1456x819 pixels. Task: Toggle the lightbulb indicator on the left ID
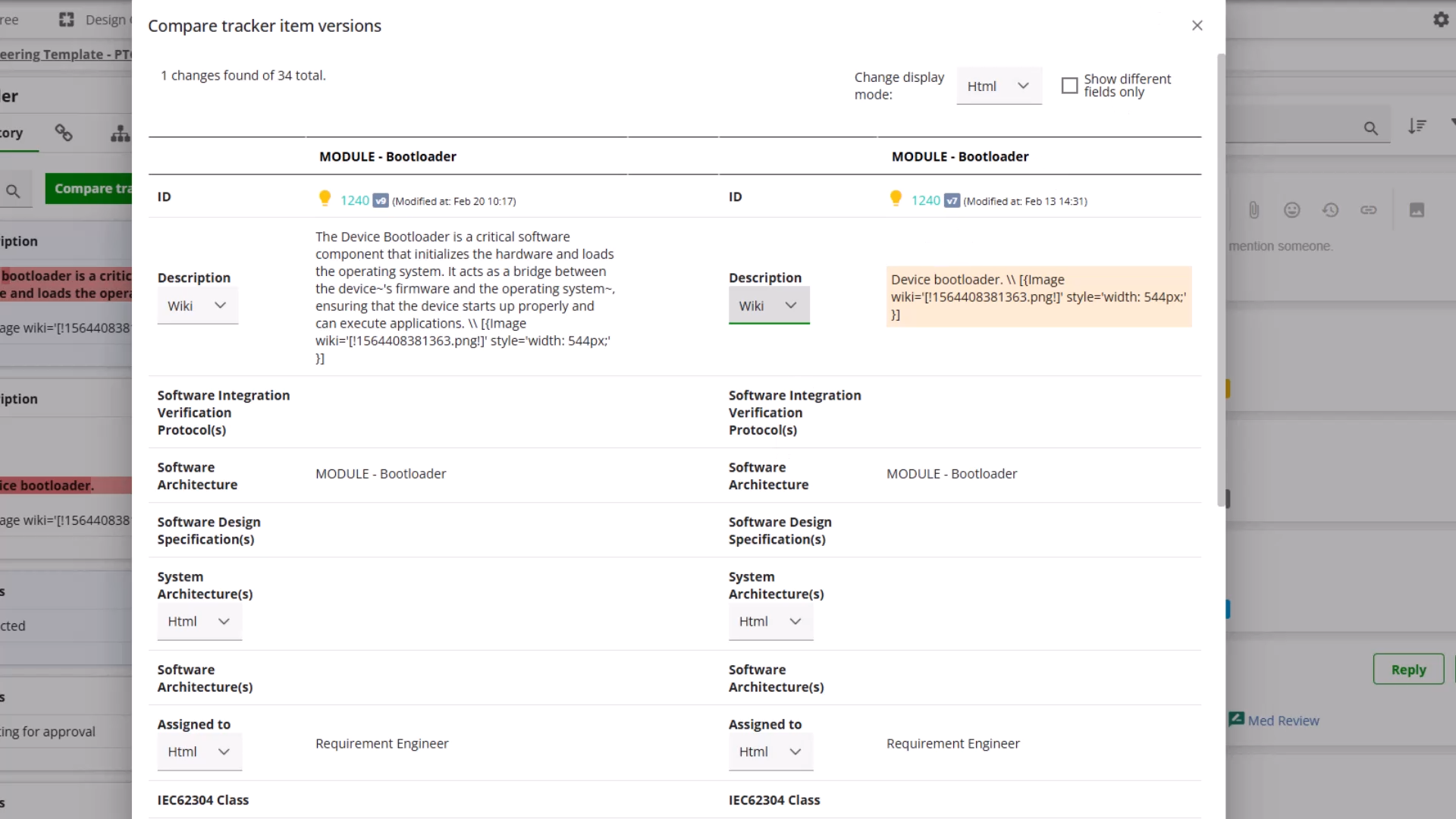(x=325, y=197)
